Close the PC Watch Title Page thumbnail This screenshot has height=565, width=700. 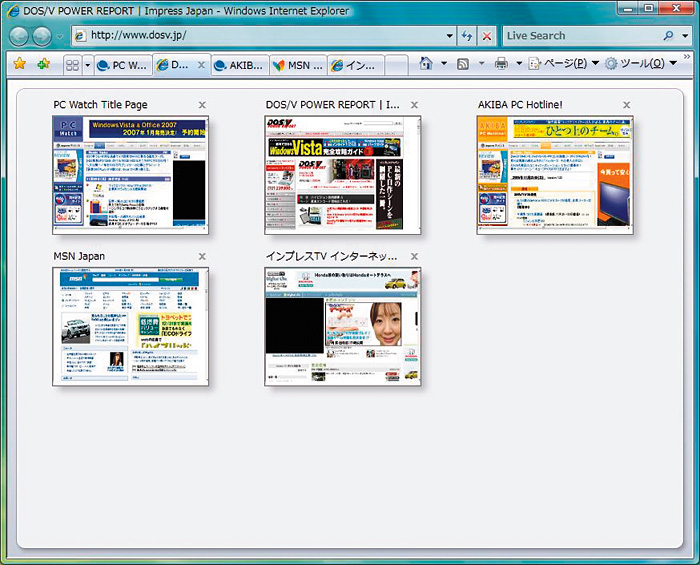pos(202,105)
